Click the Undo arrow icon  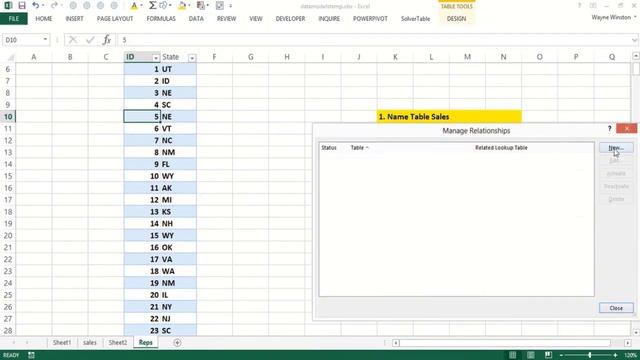[36, 6]
